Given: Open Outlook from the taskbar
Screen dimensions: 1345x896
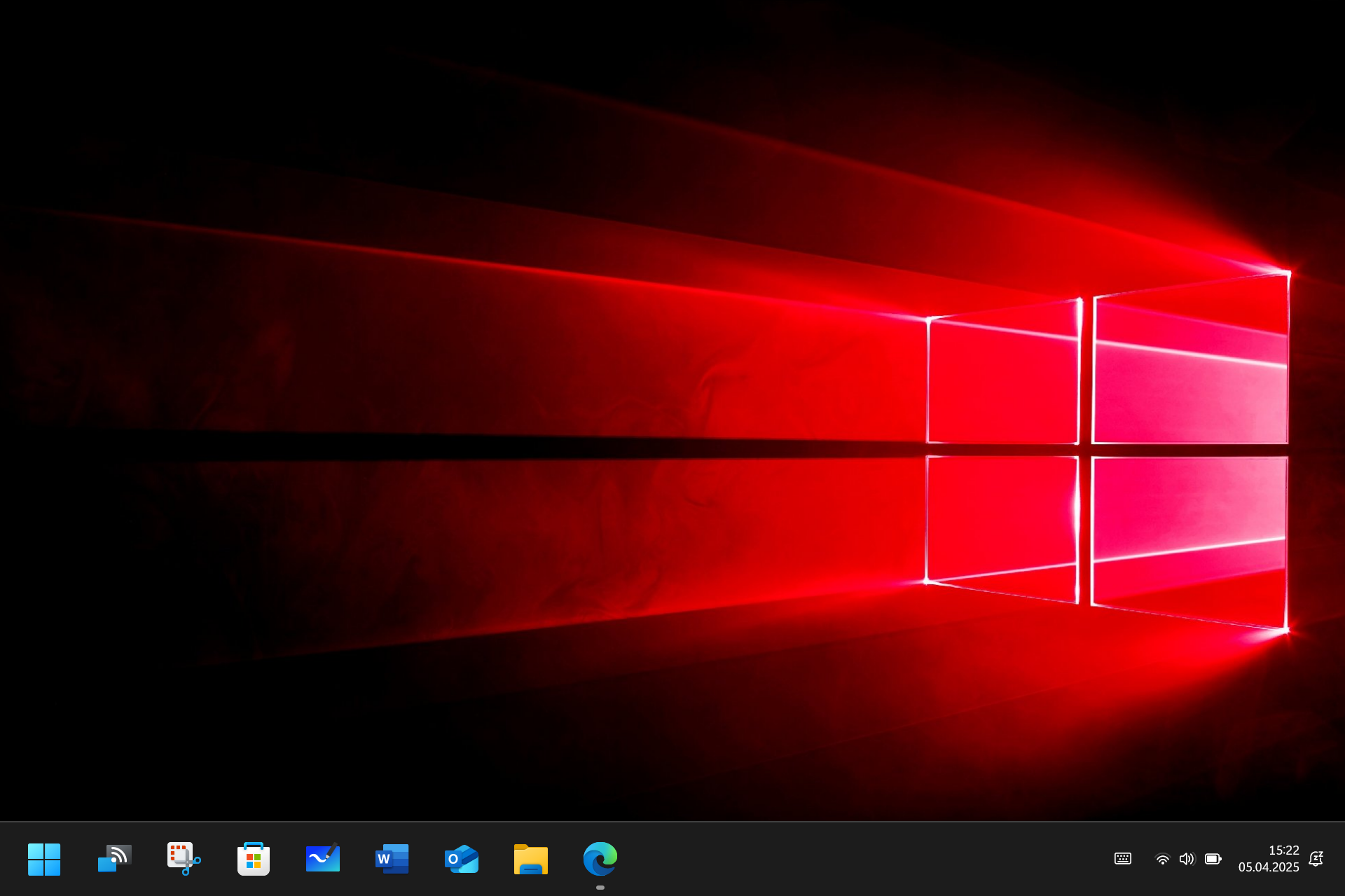Looking at the screenshot, I should click(461, 859).
